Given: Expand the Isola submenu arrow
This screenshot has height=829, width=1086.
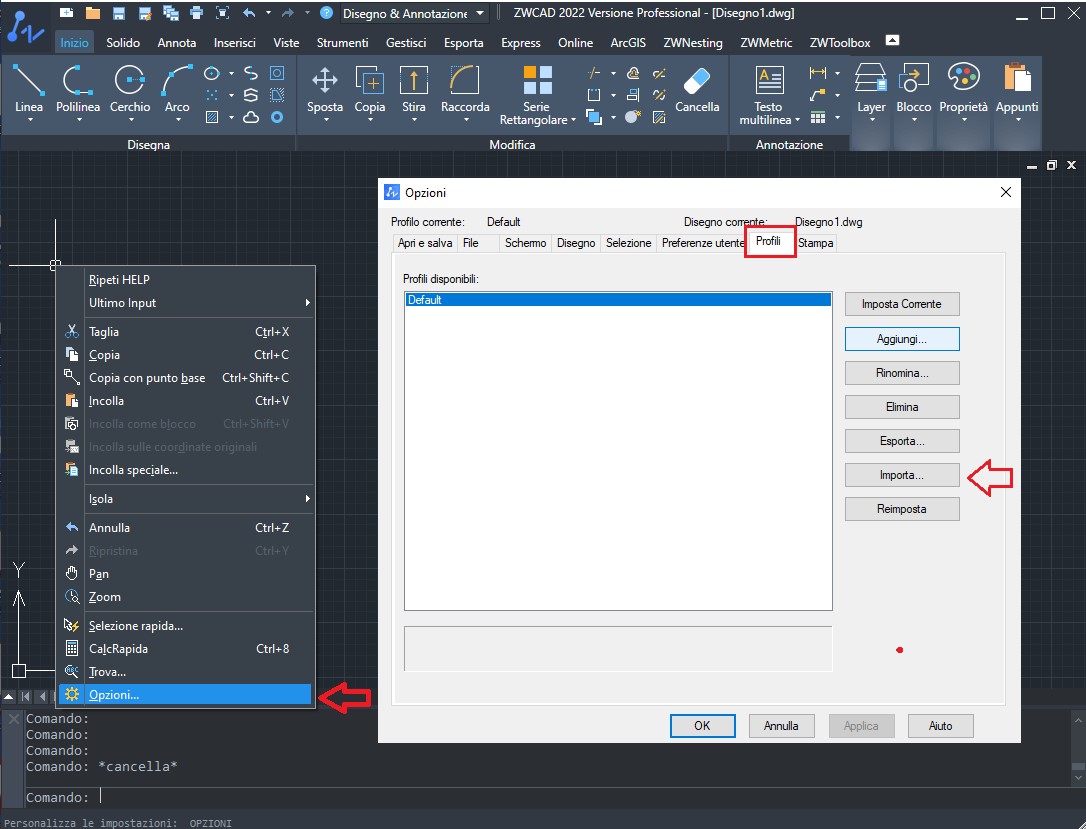Looking at the screenshot, I should click(x=308, y=499).
